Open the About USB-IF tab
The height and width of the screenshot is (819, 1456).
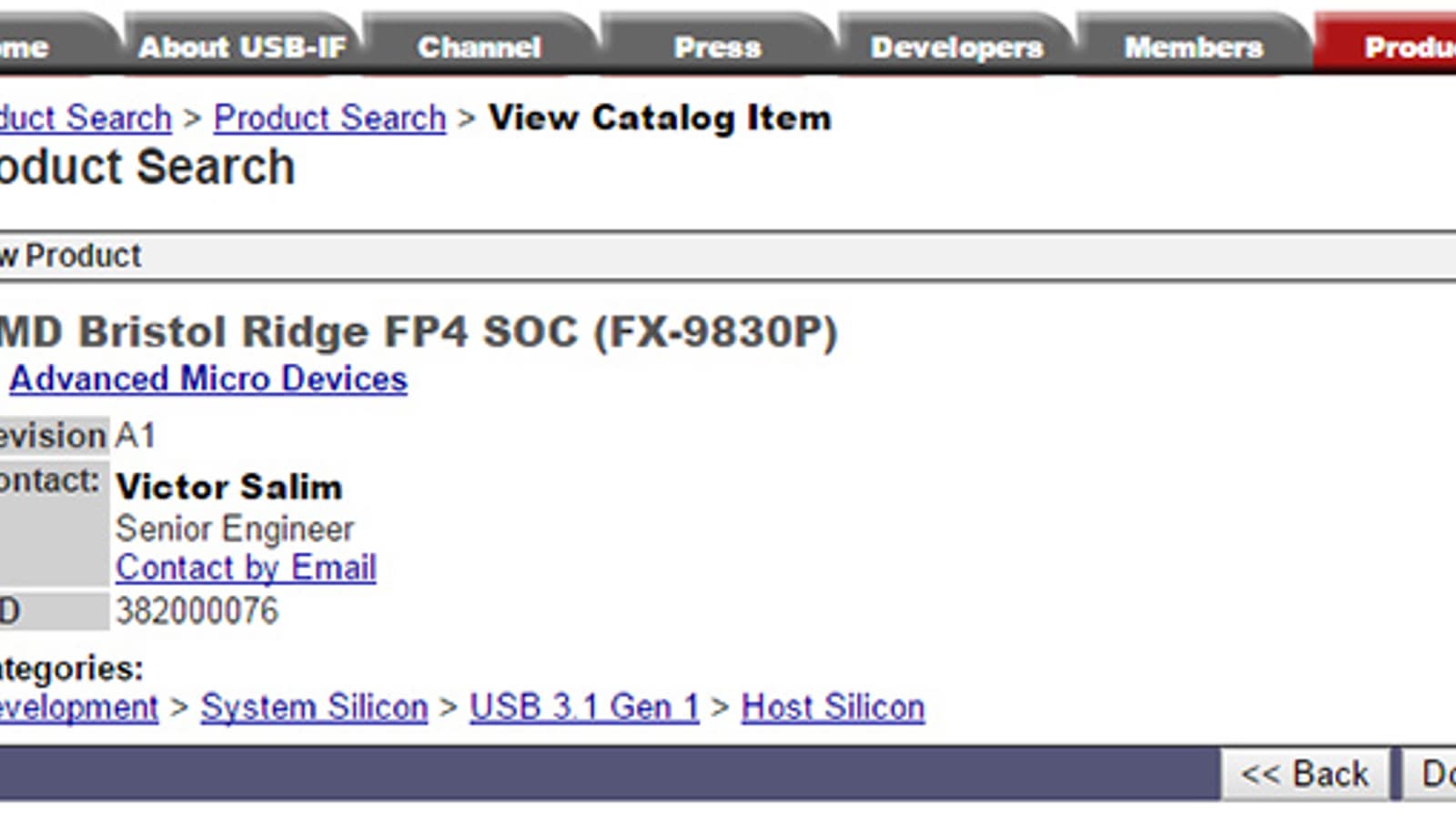tap(242, 47)
